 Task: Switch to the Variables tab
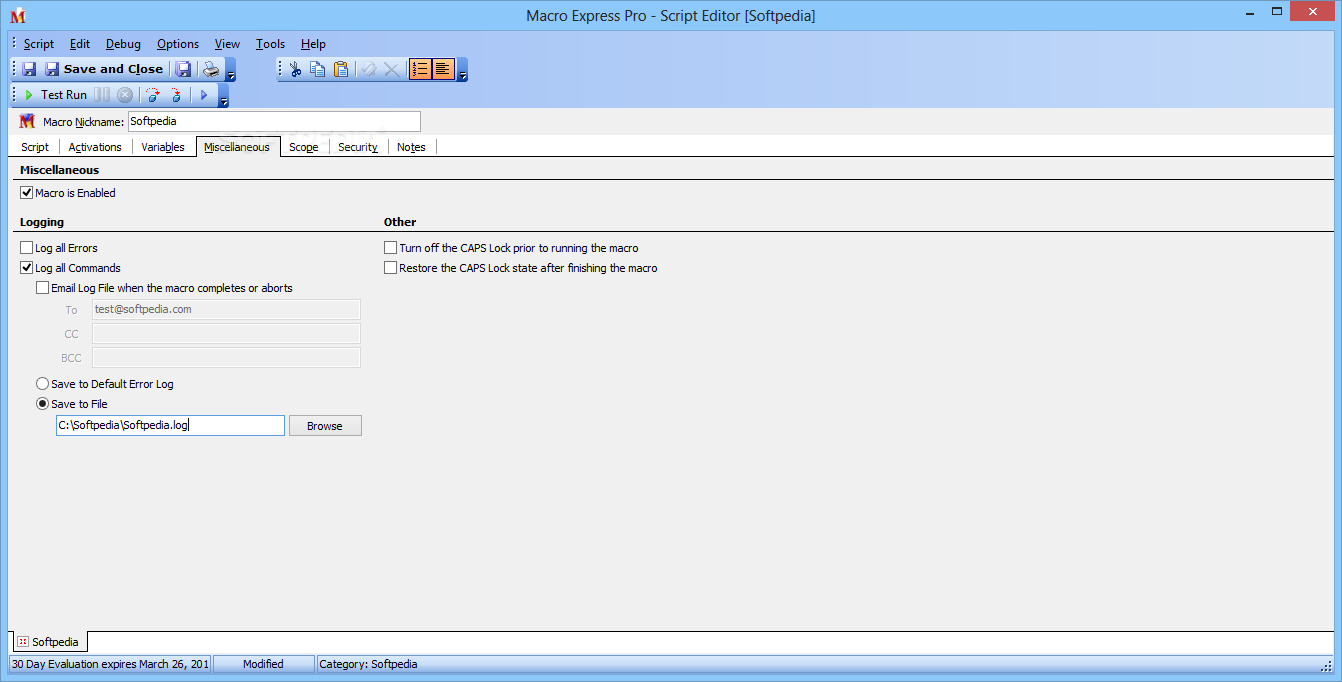coord(163,147)
